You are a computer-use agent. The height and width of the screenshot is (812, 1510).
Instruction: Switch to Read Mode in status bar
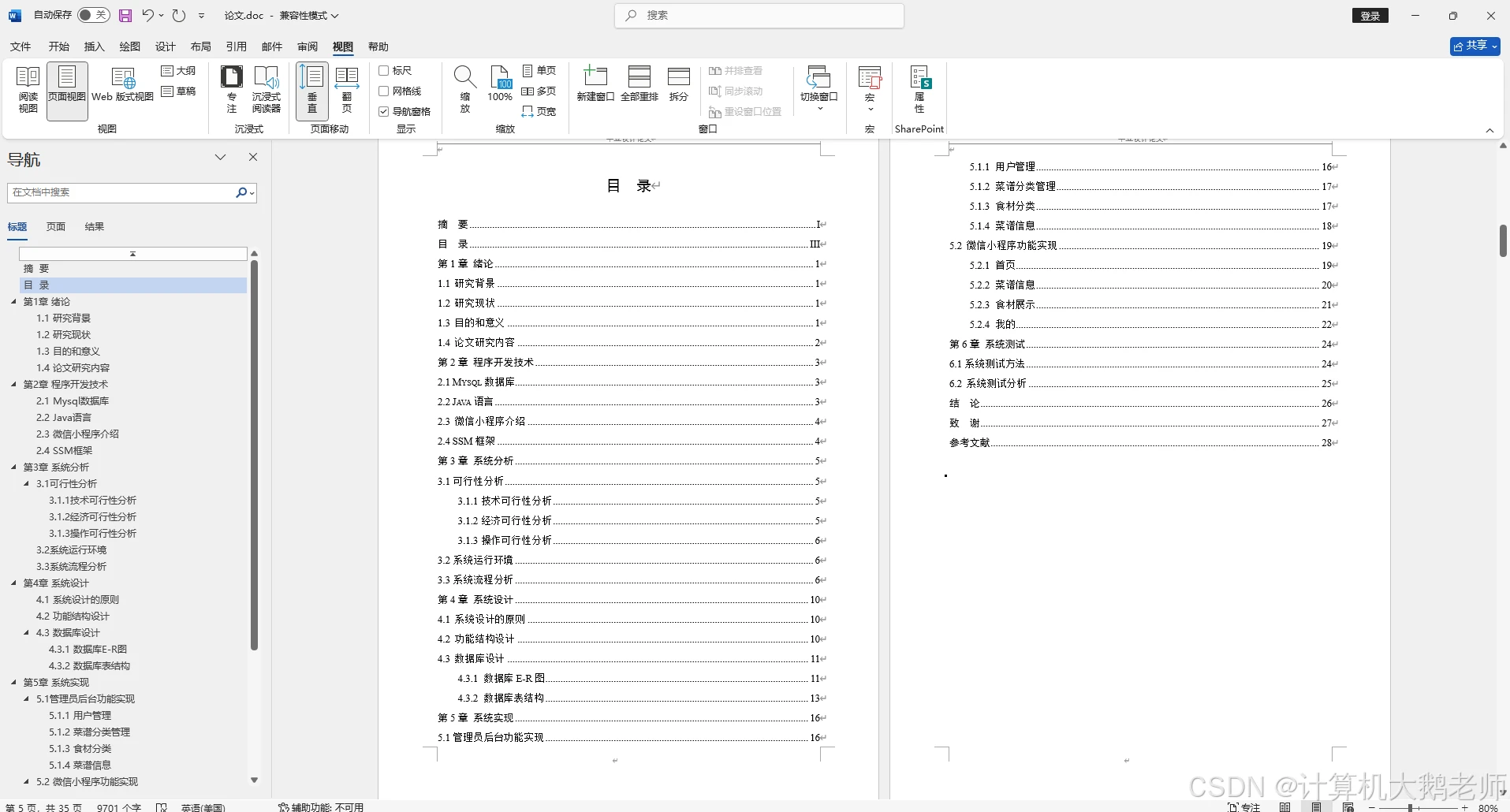point(1285,807)
